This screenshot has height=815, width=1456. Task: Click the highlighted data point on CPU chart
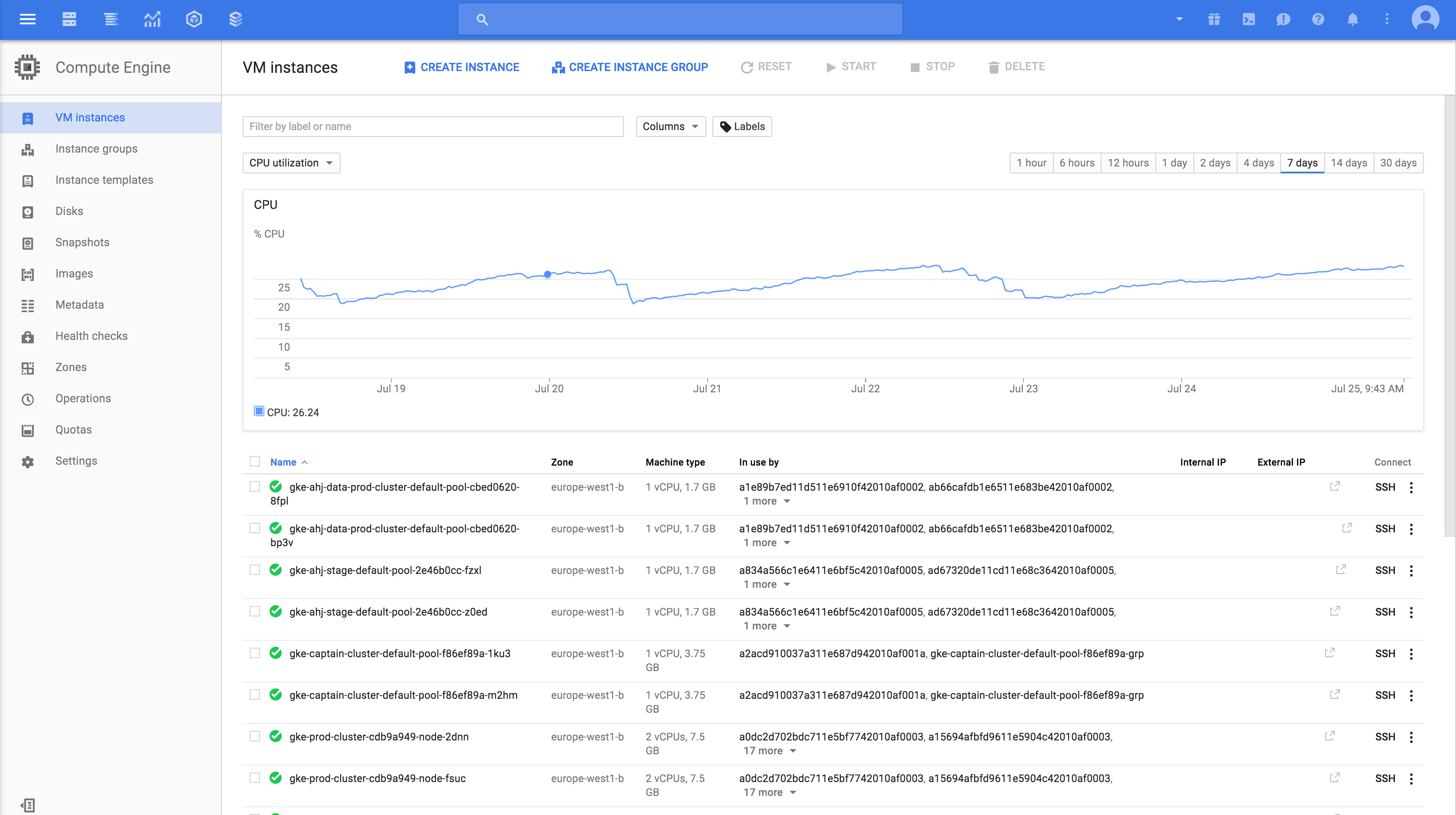click(547, 274)
